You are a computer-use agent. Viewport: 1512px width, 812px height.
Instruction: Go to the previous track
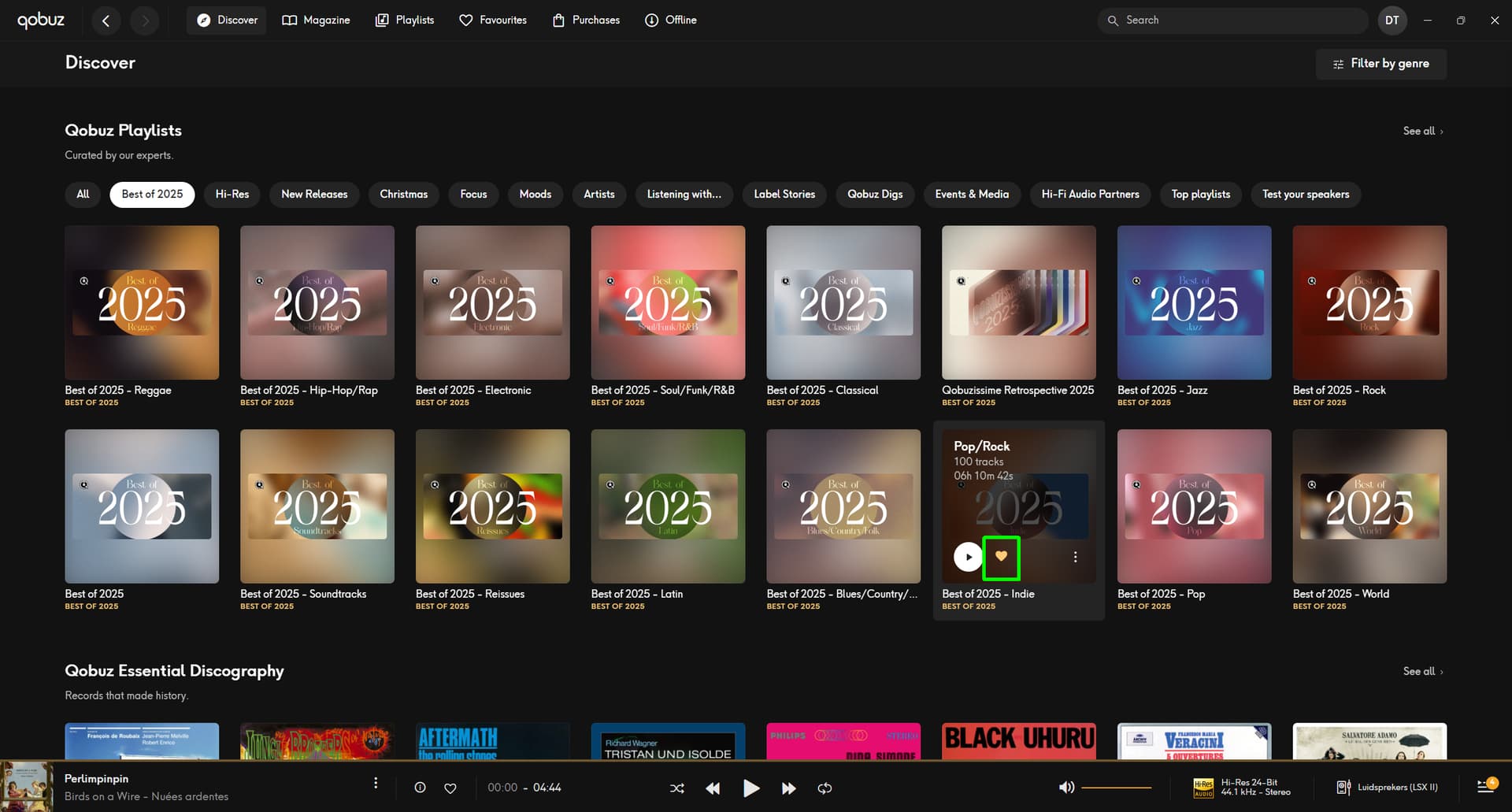click(x=713, y=788)
